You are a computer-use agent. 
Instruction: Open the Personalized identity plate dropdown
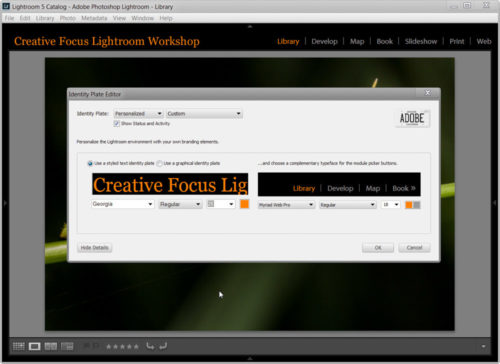(138, 114)
